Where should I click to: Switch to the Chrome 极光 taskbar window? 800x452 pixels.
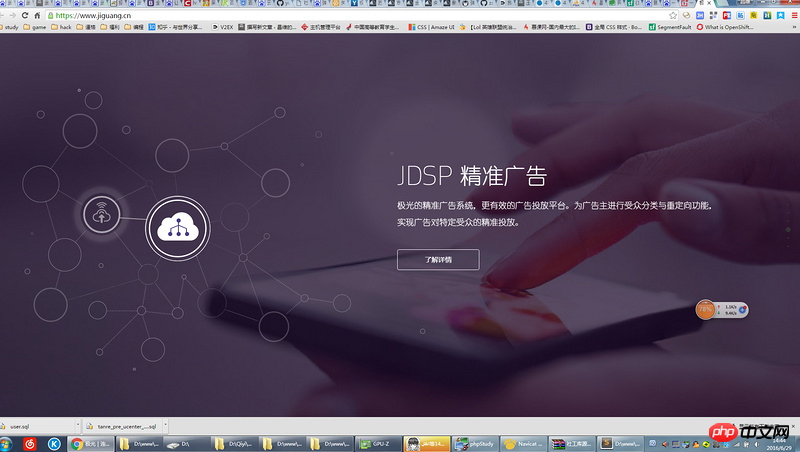(x=91, y=444)
